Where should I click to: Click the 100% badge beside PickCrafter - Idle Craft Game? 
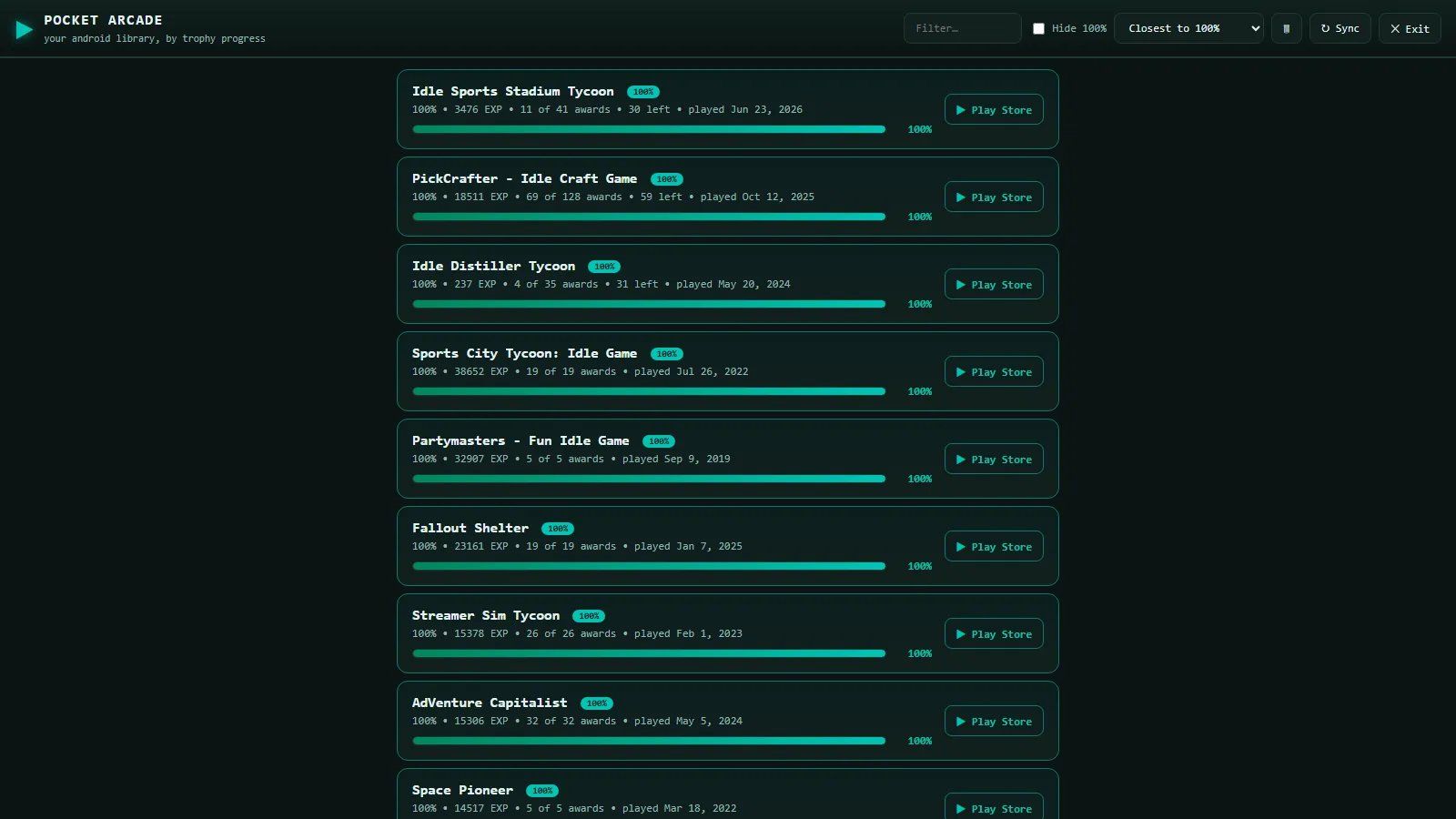[x=667, y=179]
